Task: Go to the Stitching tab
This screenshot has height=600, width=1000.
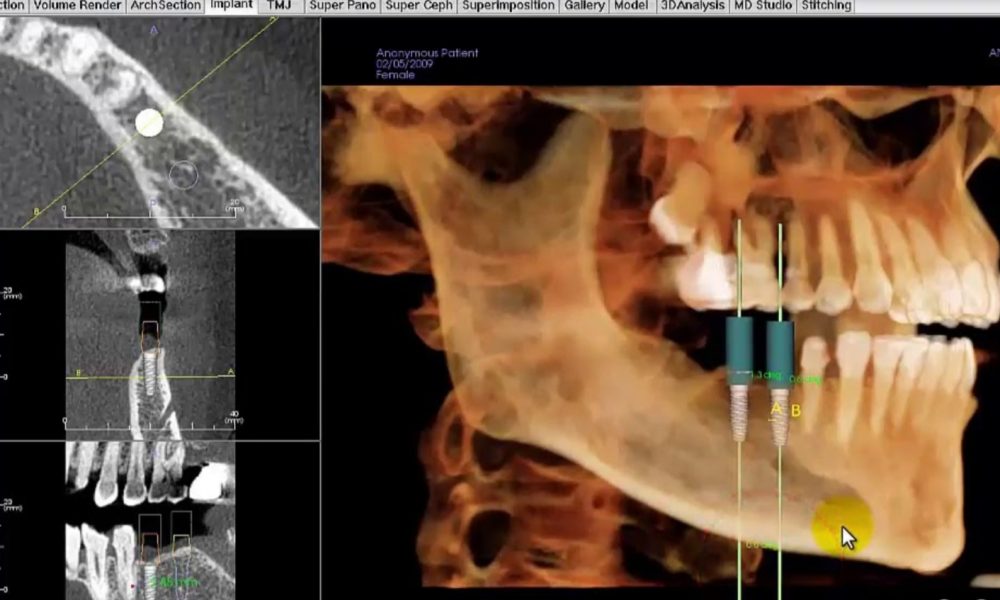Action: click(826, 6)
